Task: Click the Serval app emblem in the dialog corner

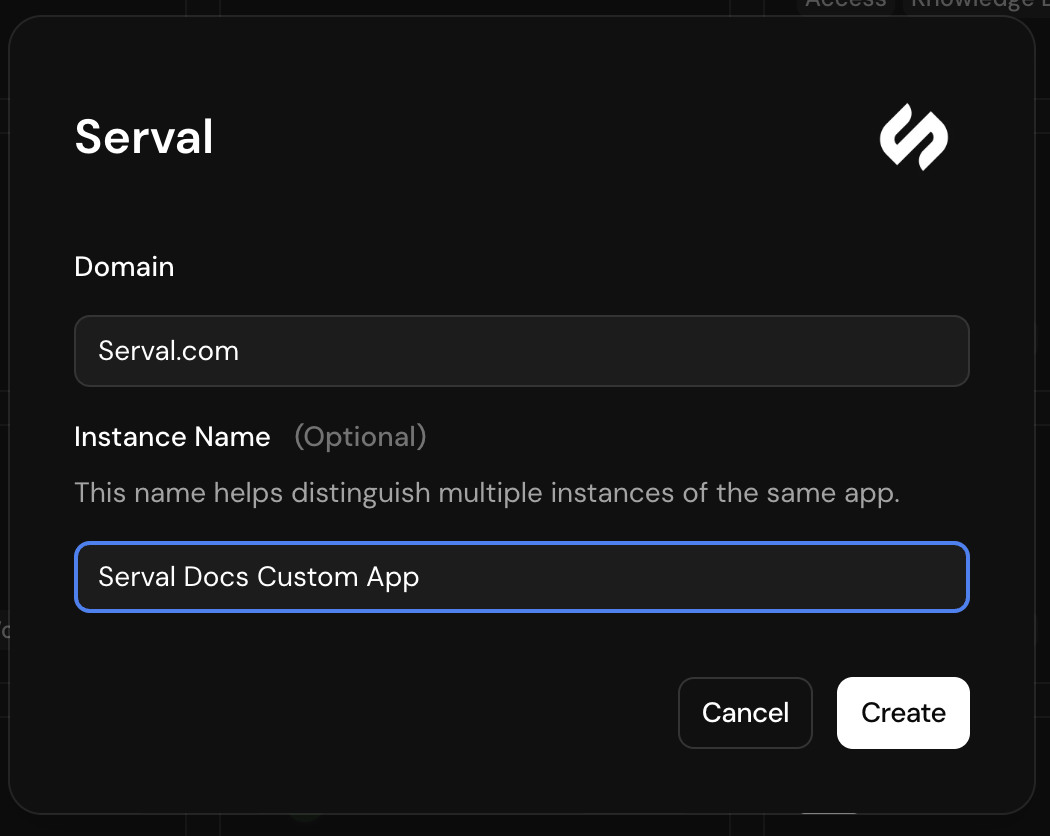Action: (913, 137)
